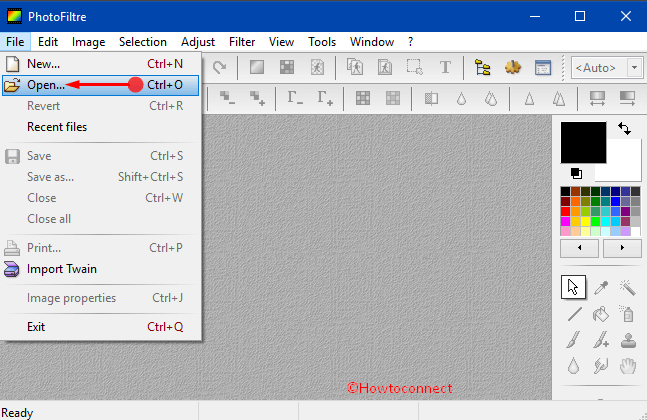Click the Grayscale toolbar icon
This screenshot has height=420, width=647.
click(x=431, y=99)
